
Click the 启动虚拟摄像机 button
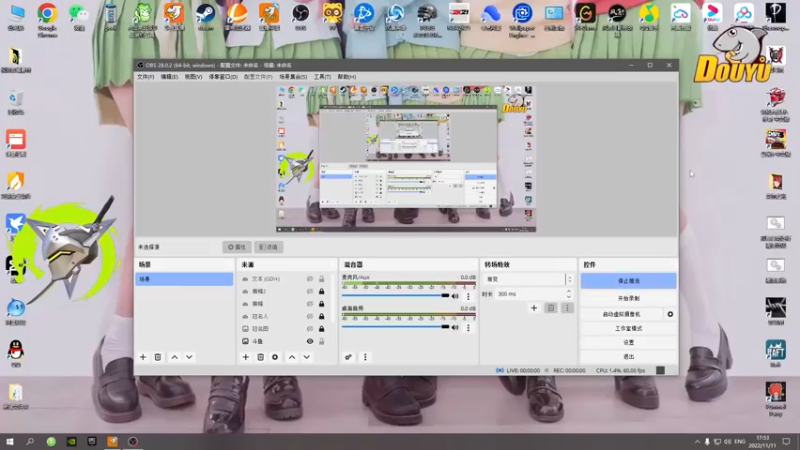(621, 314)
